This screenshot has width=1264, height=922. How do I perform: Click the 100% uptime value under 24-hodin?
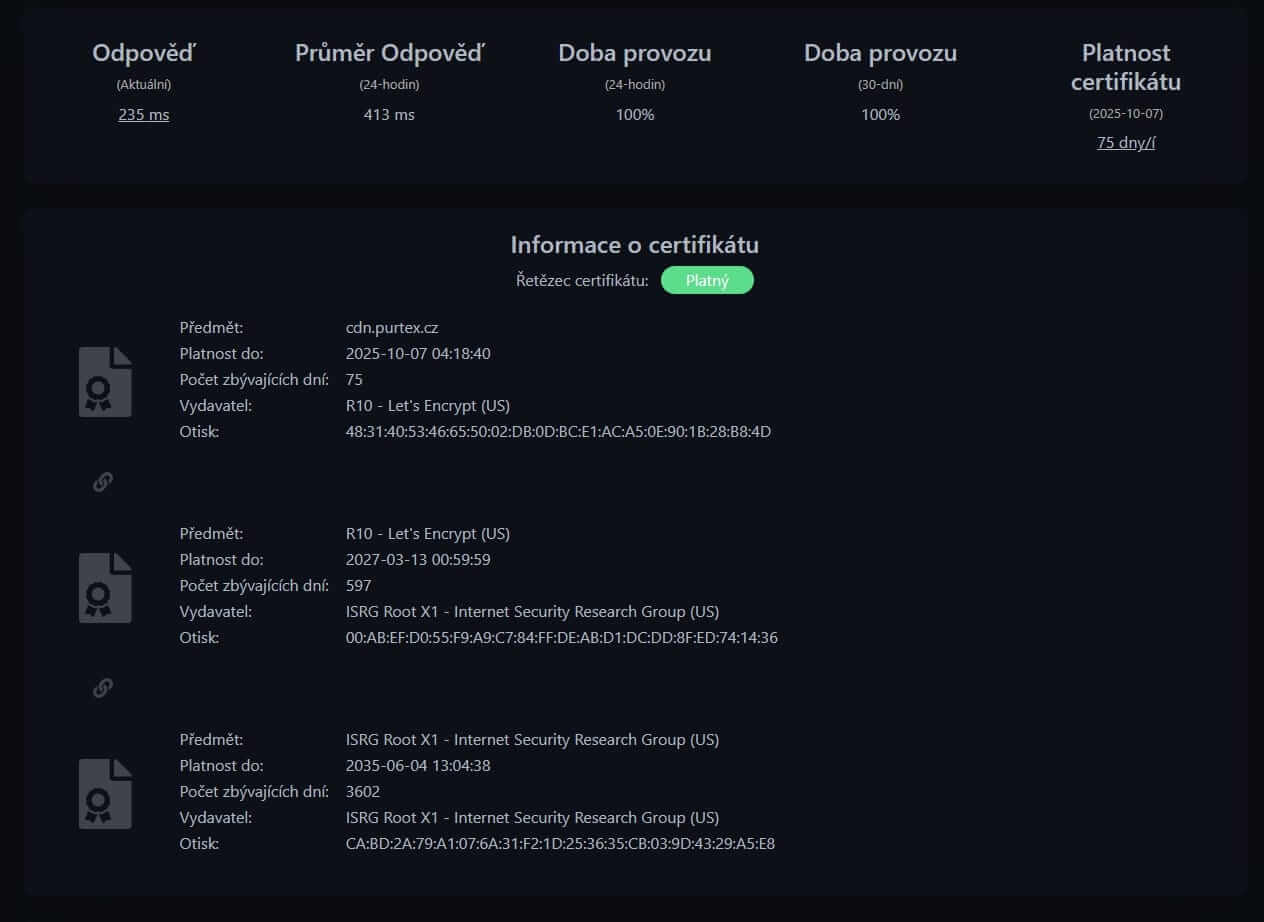[x=635, y=114]
